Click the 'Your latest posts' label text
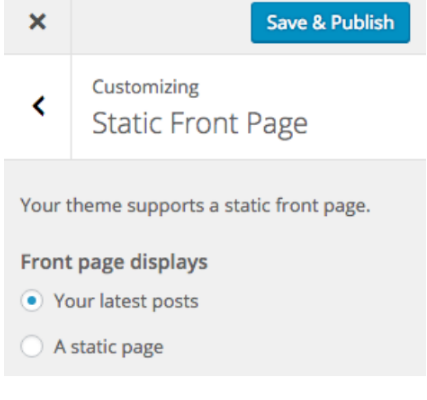The height and width of the screenshot is (400, 427). click(126, 301)
